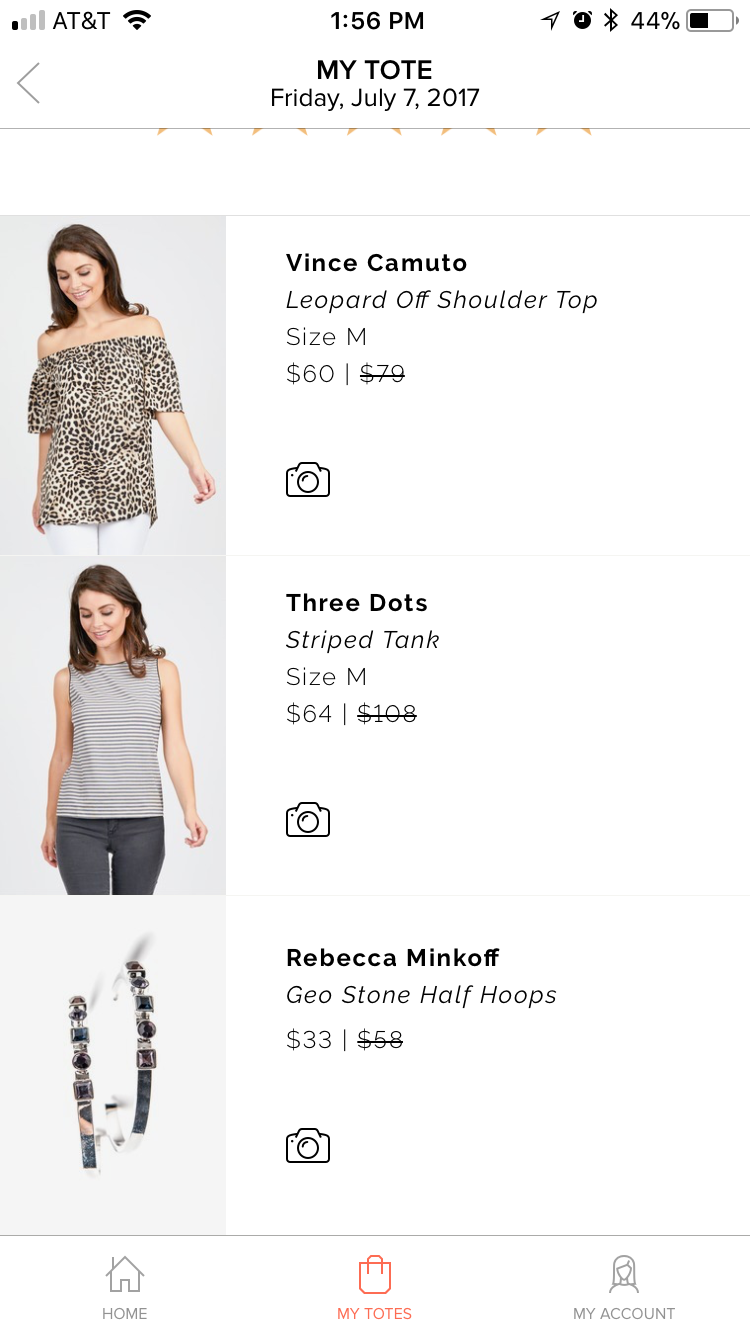
Task: Tap the MY TOTE header title
Action: (x=375, y=70)
